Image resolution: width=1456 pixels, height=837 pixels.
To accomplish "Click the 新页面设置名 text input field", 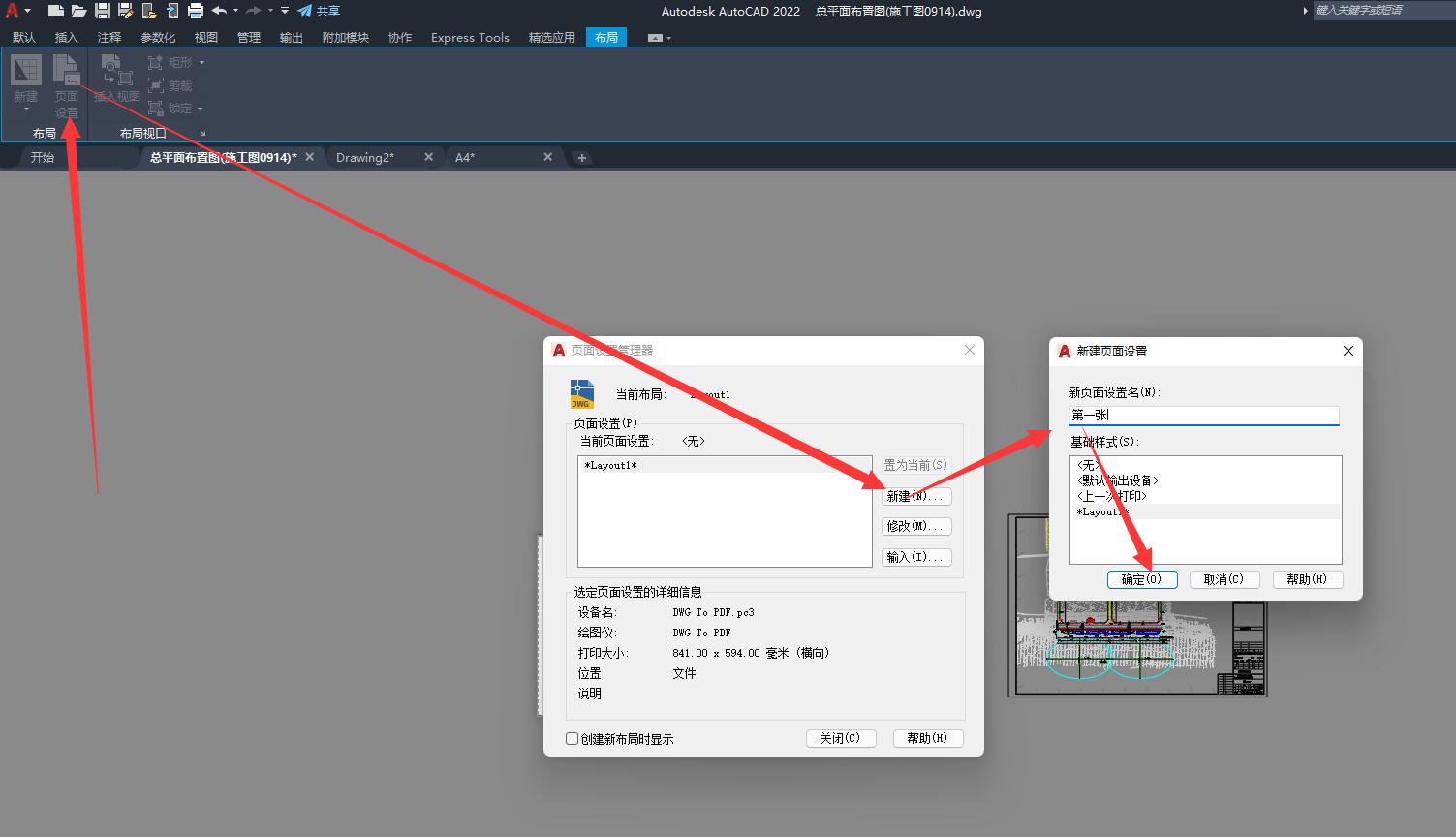I will click(1204, 415).
